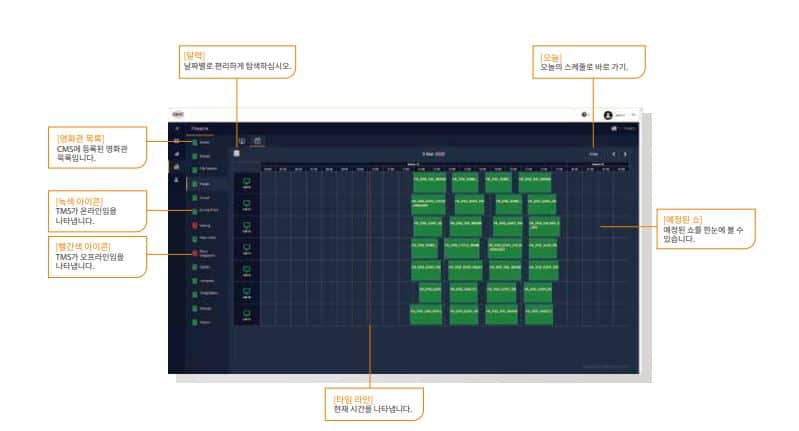Toggle the hamburger menu at sidebar top
This screenshot has width=799, height=431.
pyautogui.click(x=177, y=129)
